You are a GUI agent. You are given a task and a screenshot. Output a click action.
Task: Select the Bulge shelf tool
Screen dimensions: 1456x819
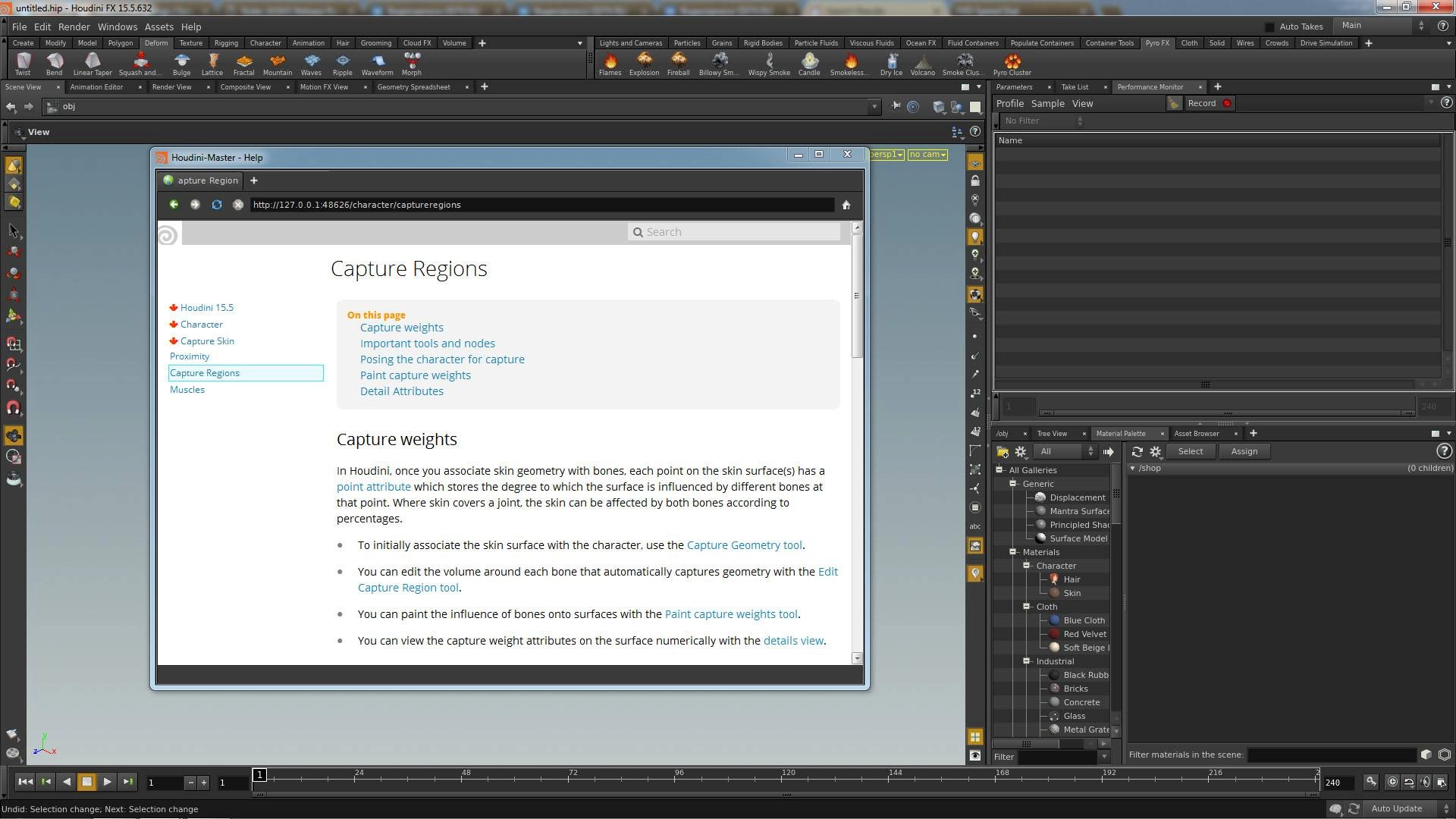181,64
